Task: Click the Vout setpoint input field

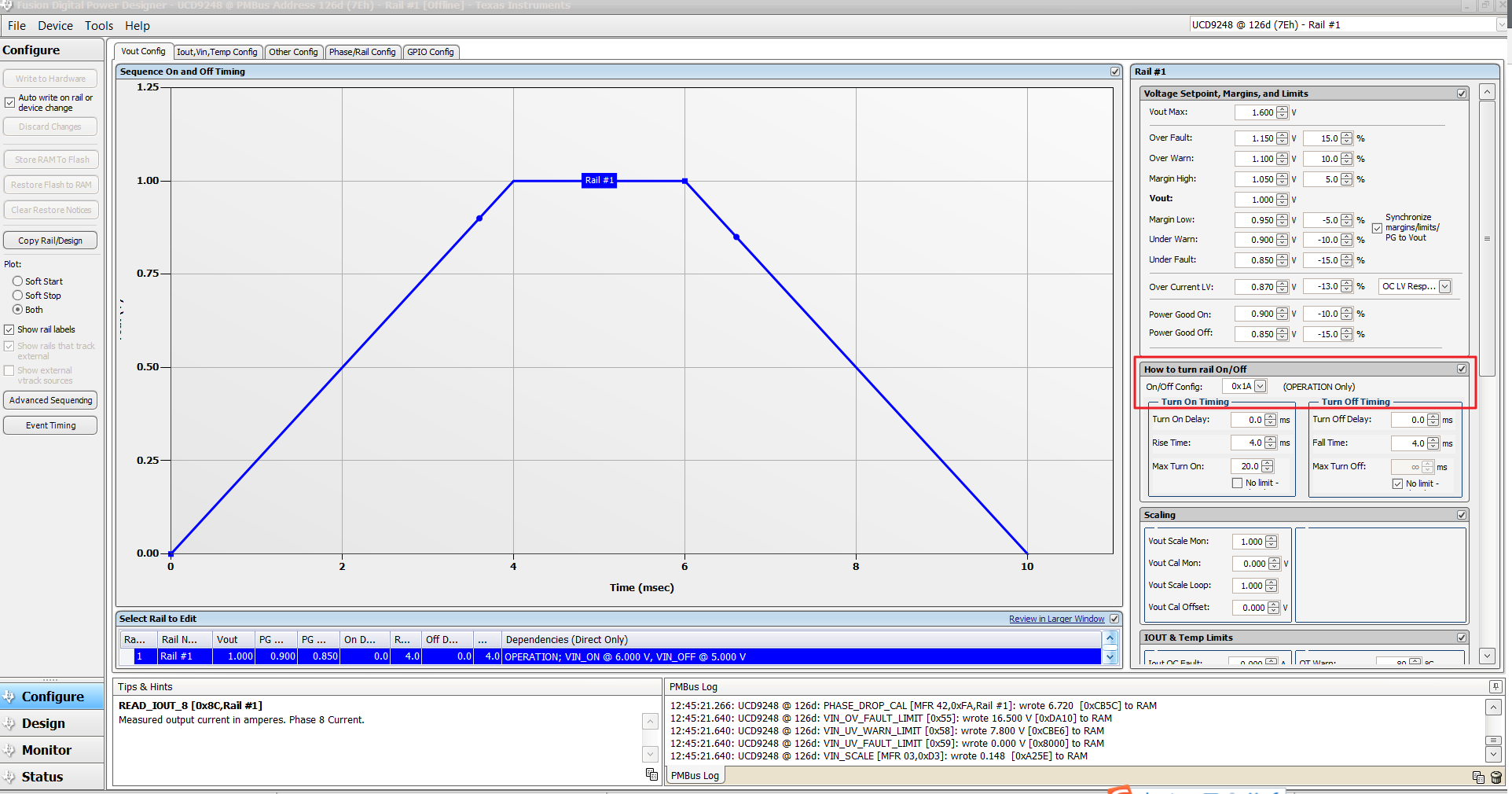Action: pos(1255,200)
